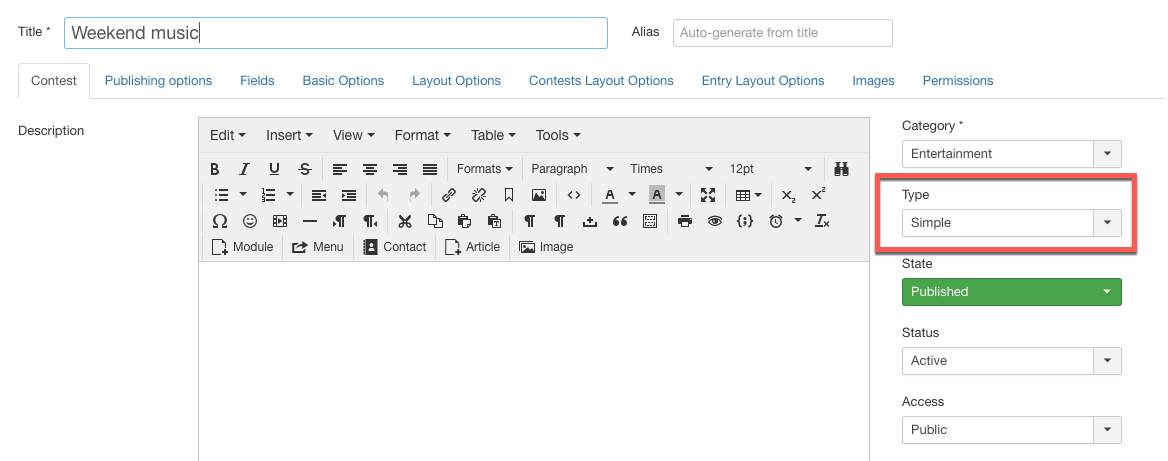Clear formatting
The height and width of the screenshot is (461, 1168).
coord(822,221)
